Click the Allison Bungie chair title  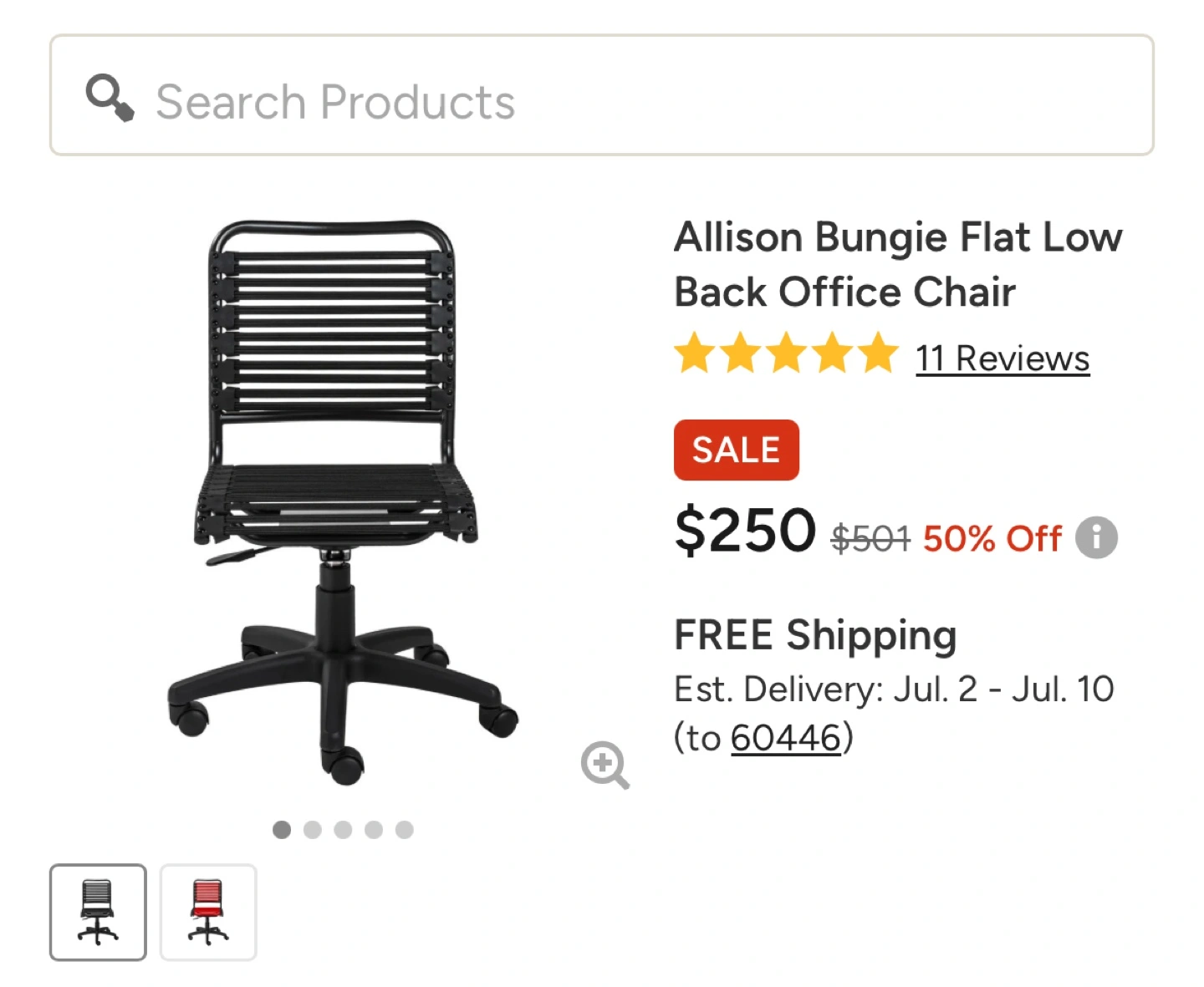[897, 264]
